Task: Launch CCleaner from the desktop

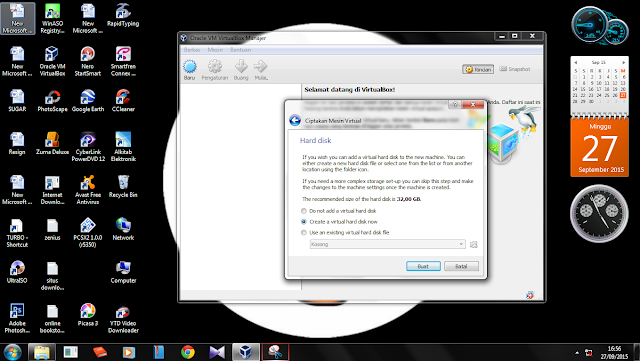Action: point(123,100)
